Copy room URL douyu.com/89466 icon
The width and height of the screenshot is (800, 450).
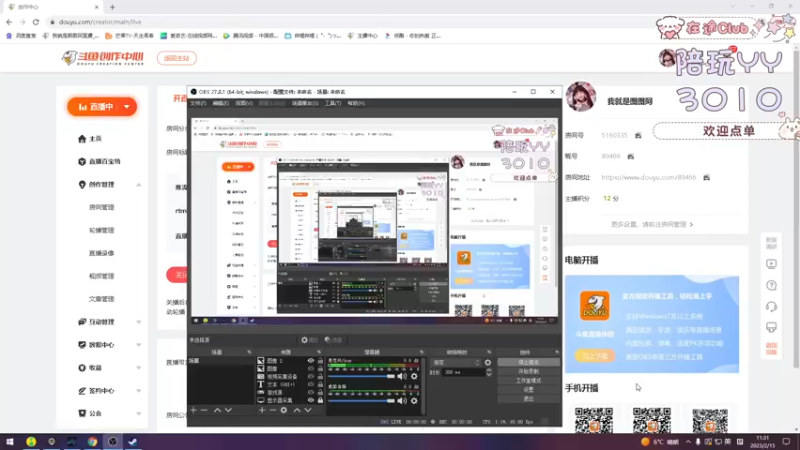coord(706,178)
